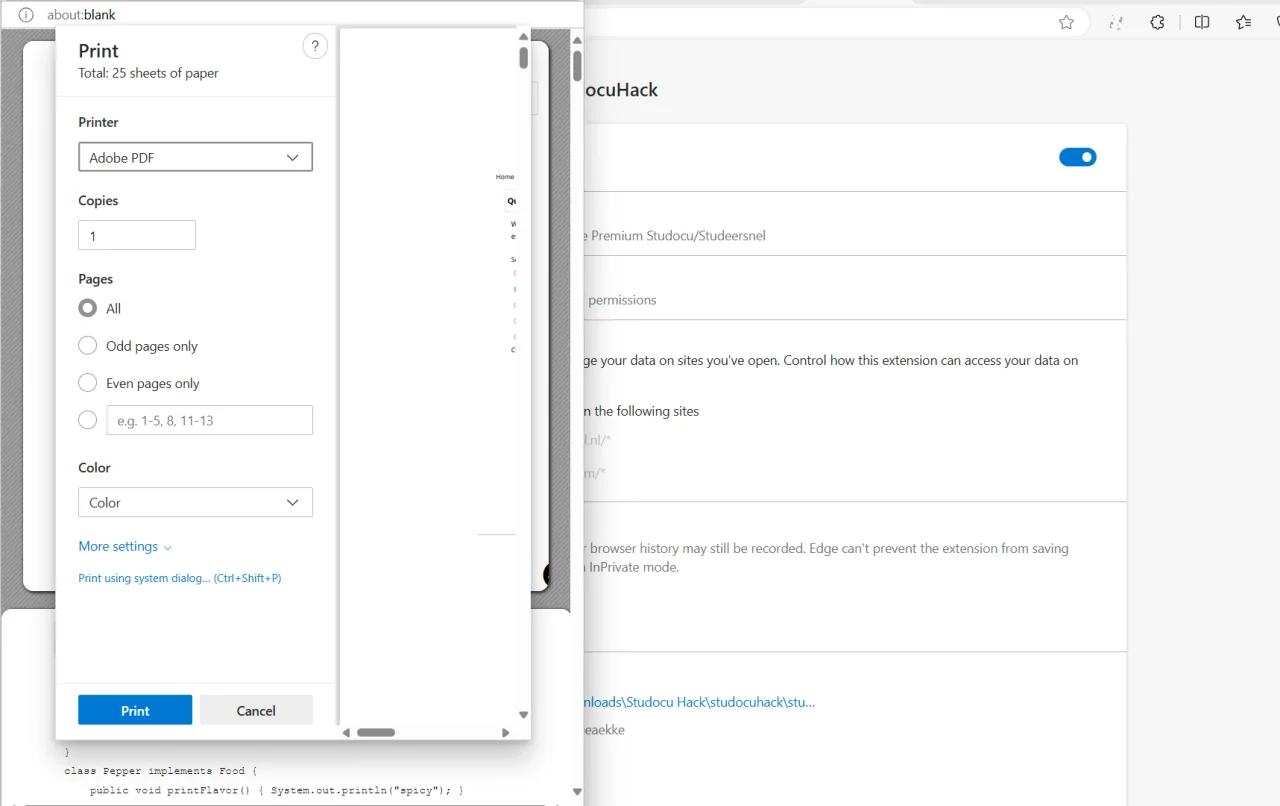Select the All pages radio button
The height and width of the screenshot is (806, 1280).
(88, 308)
